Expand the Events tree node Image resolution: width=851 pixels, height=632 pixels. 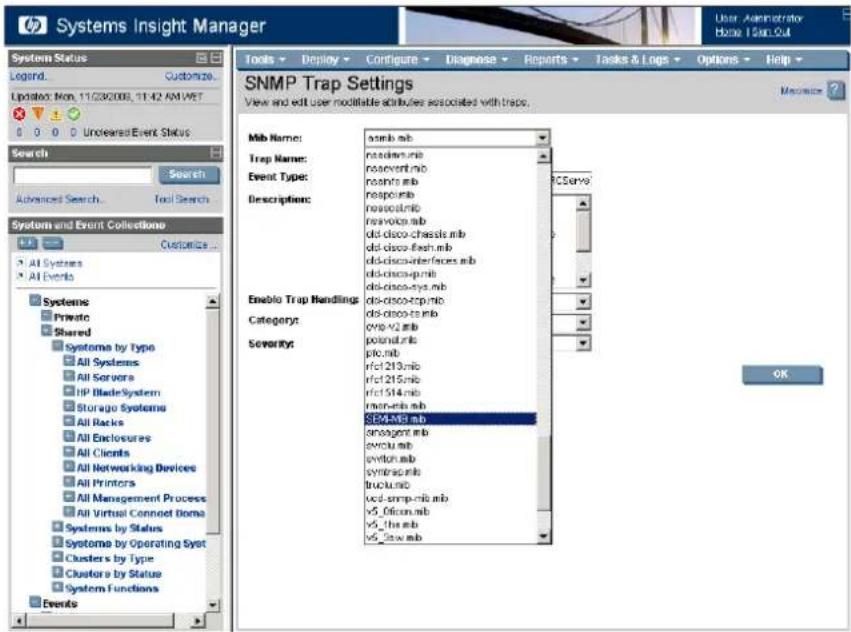coord(35,602)
